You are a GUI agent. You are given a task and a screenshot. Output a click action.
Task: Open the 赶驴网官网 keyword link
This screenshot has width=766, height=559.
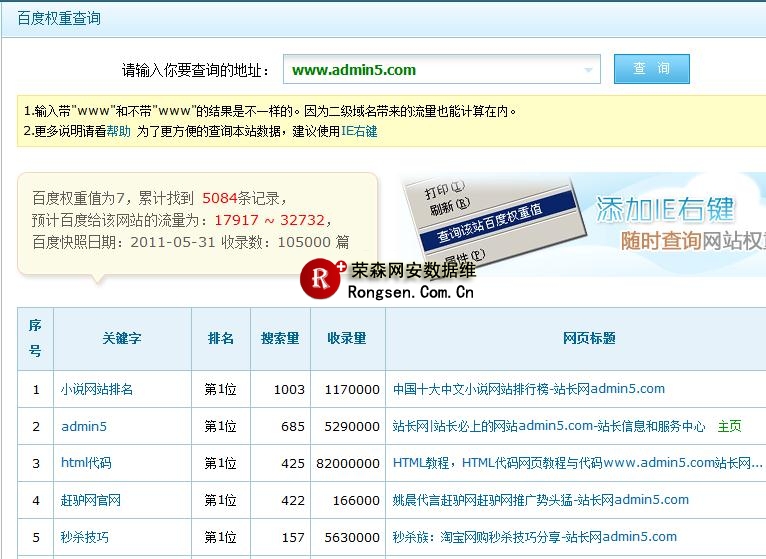(91, 500)
